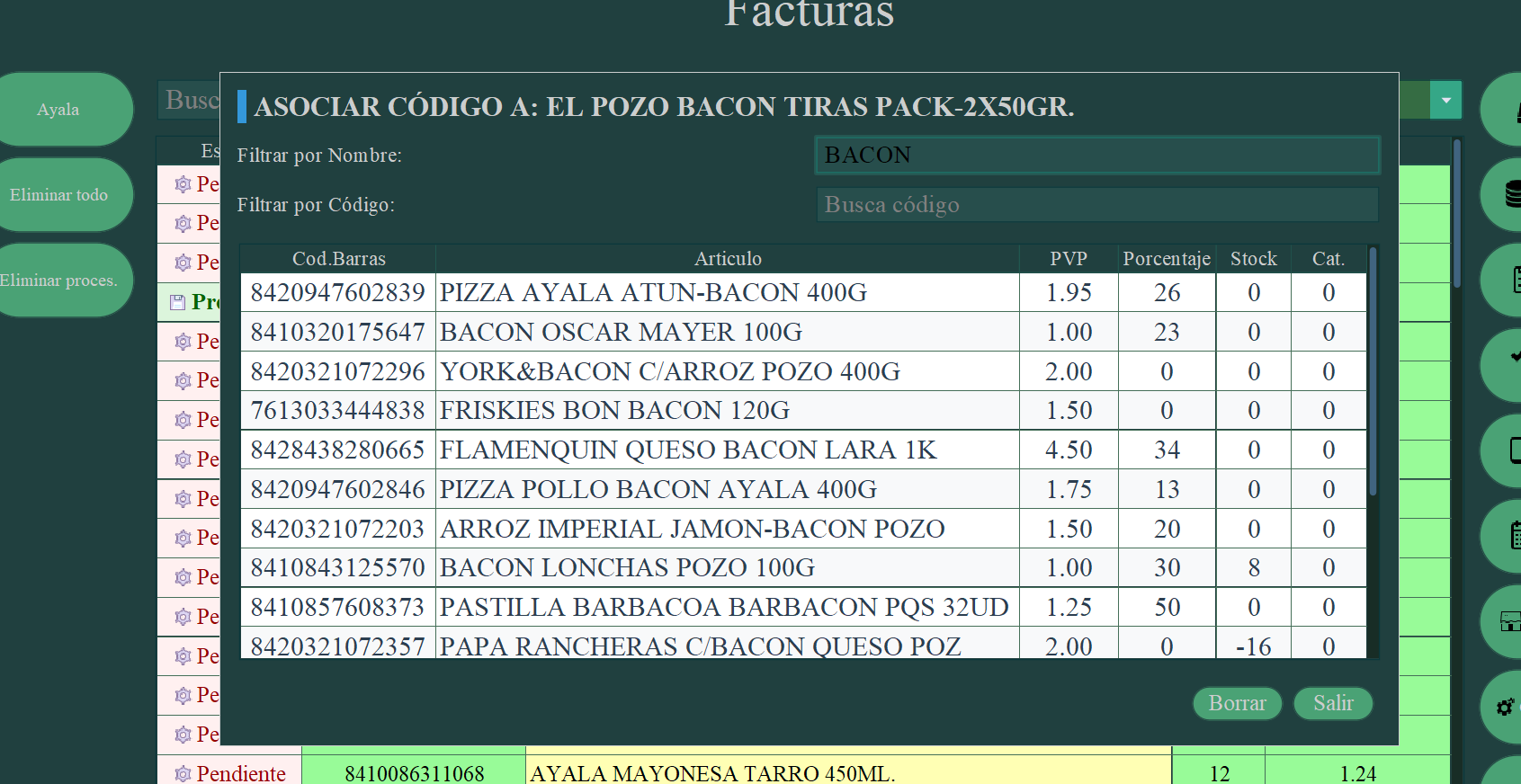Click barcode 8410857608373
Image resolution: width=1521 pixels, height=784 pixels.
[x=338, y=608]
